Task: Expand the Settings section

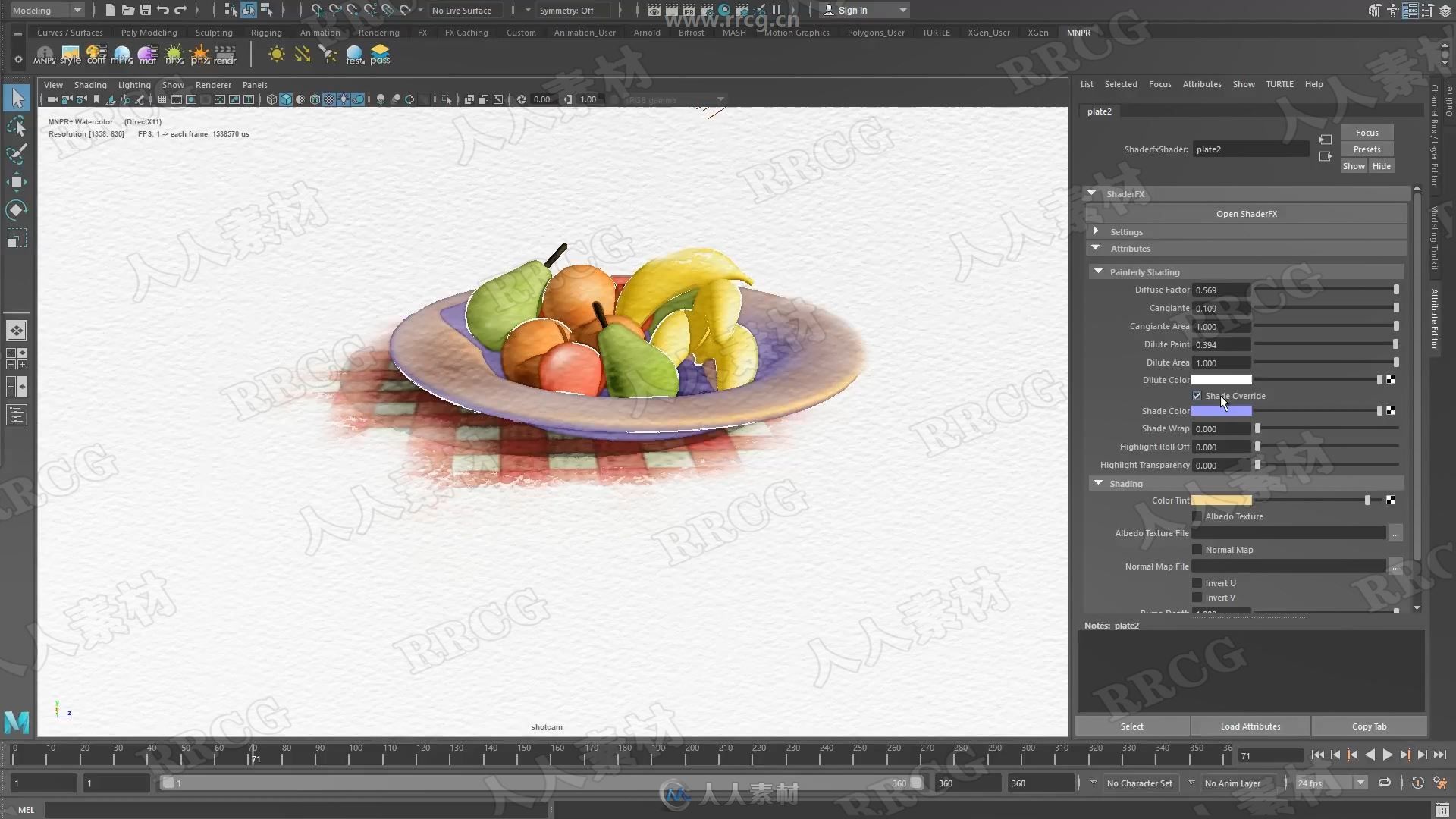Action: pos(1125,231)
